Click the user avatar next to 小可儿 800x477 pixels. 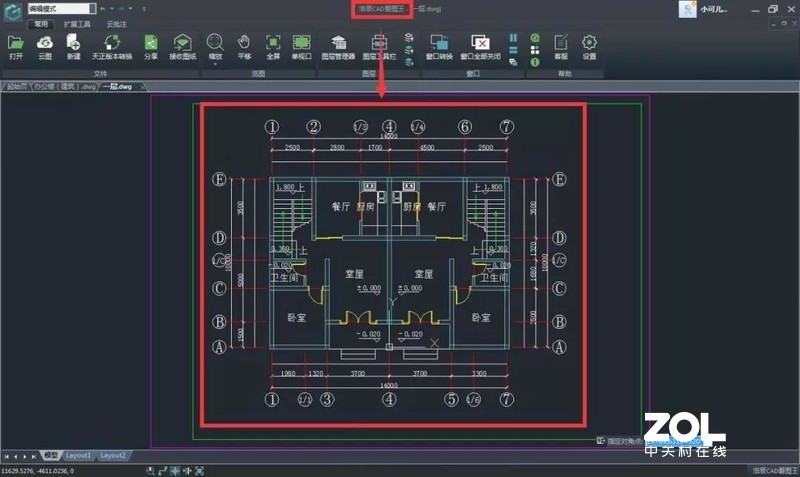click(x=687, y=9)
